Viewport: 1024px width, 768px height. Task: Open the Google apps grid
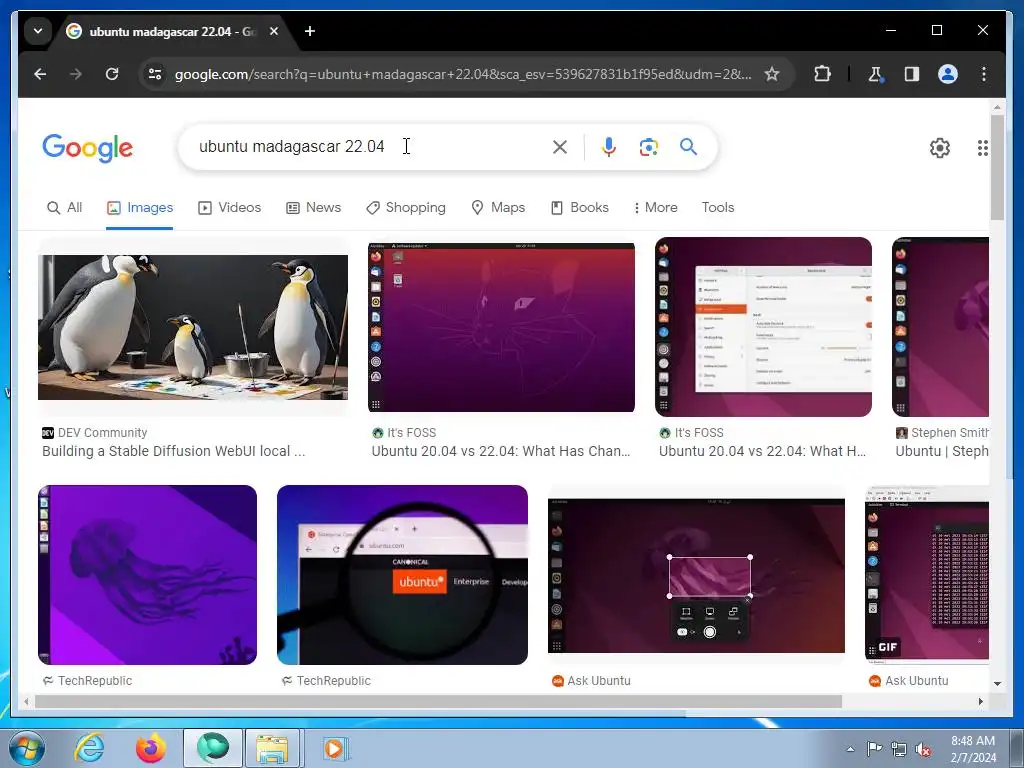982,148
